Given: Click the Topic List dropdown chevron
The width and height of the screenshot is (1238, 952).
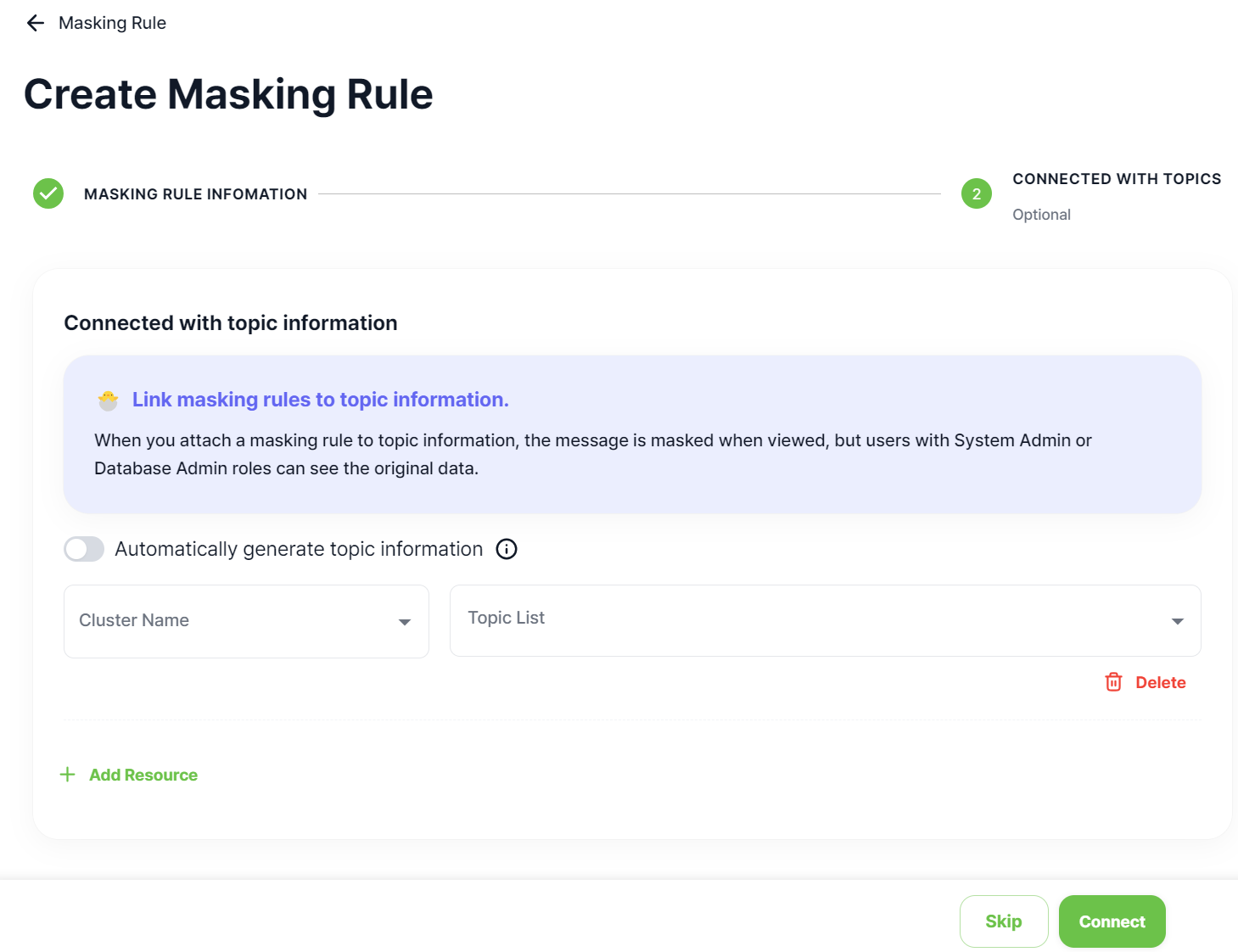Looking at the screenshot, I should [x=1178, y=620].
